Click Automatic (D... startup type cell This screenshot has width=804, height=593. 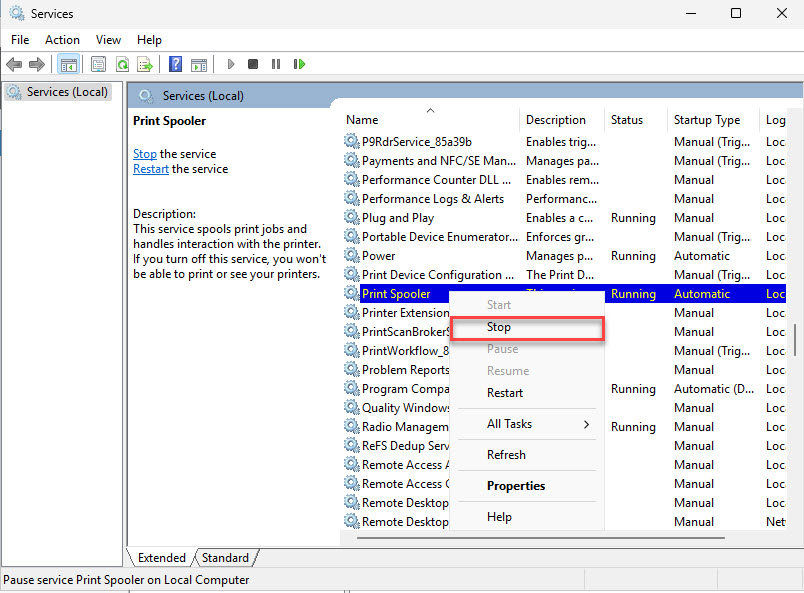click(x=713, y=389)
